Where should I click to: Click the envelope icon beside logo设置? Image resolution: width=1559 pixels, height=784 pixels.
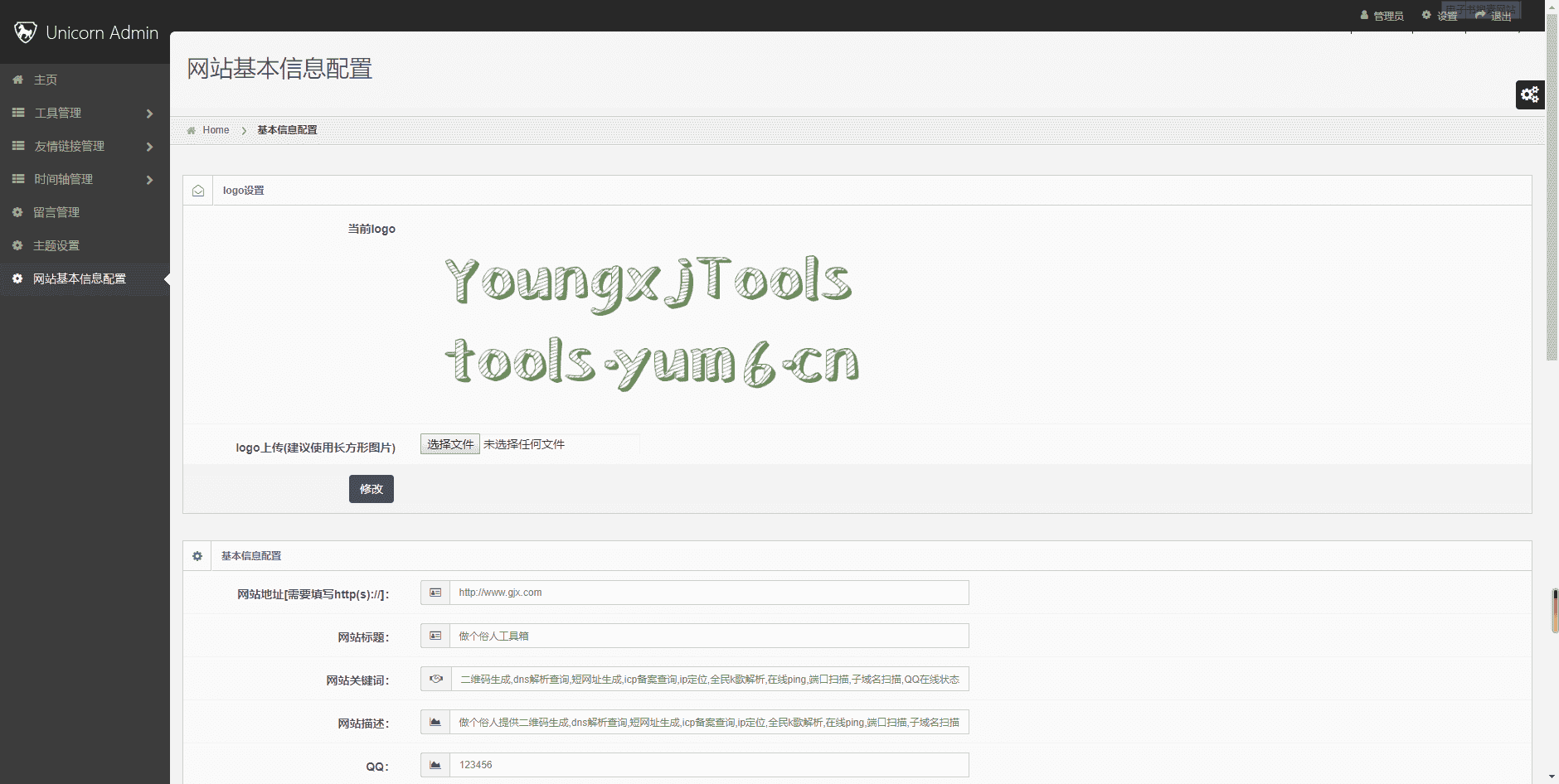point(198,191)
